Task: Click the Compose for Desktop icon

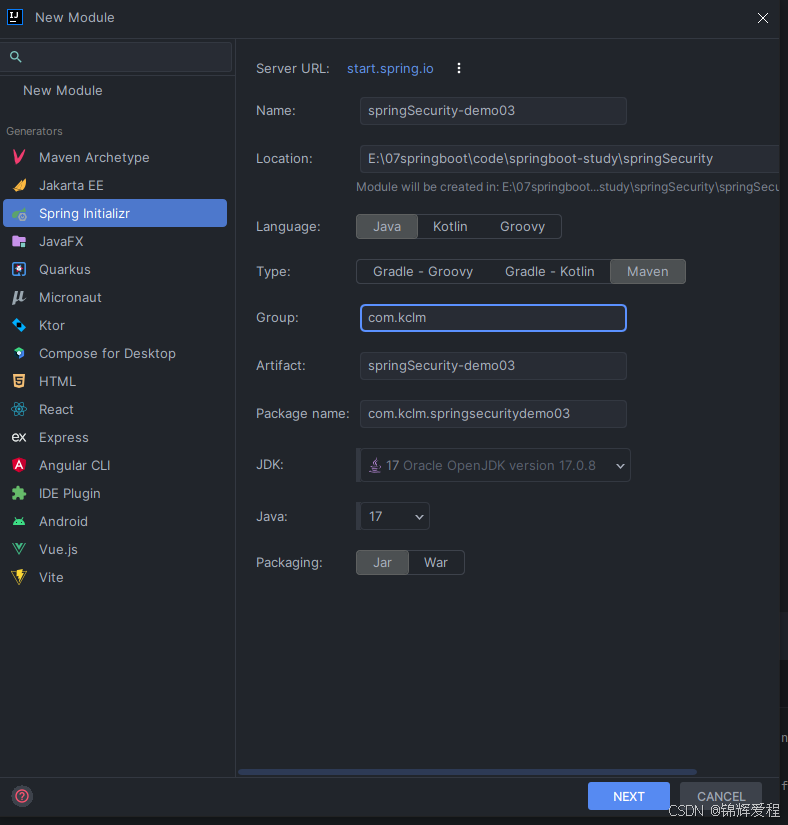Action: click(19, 353)
